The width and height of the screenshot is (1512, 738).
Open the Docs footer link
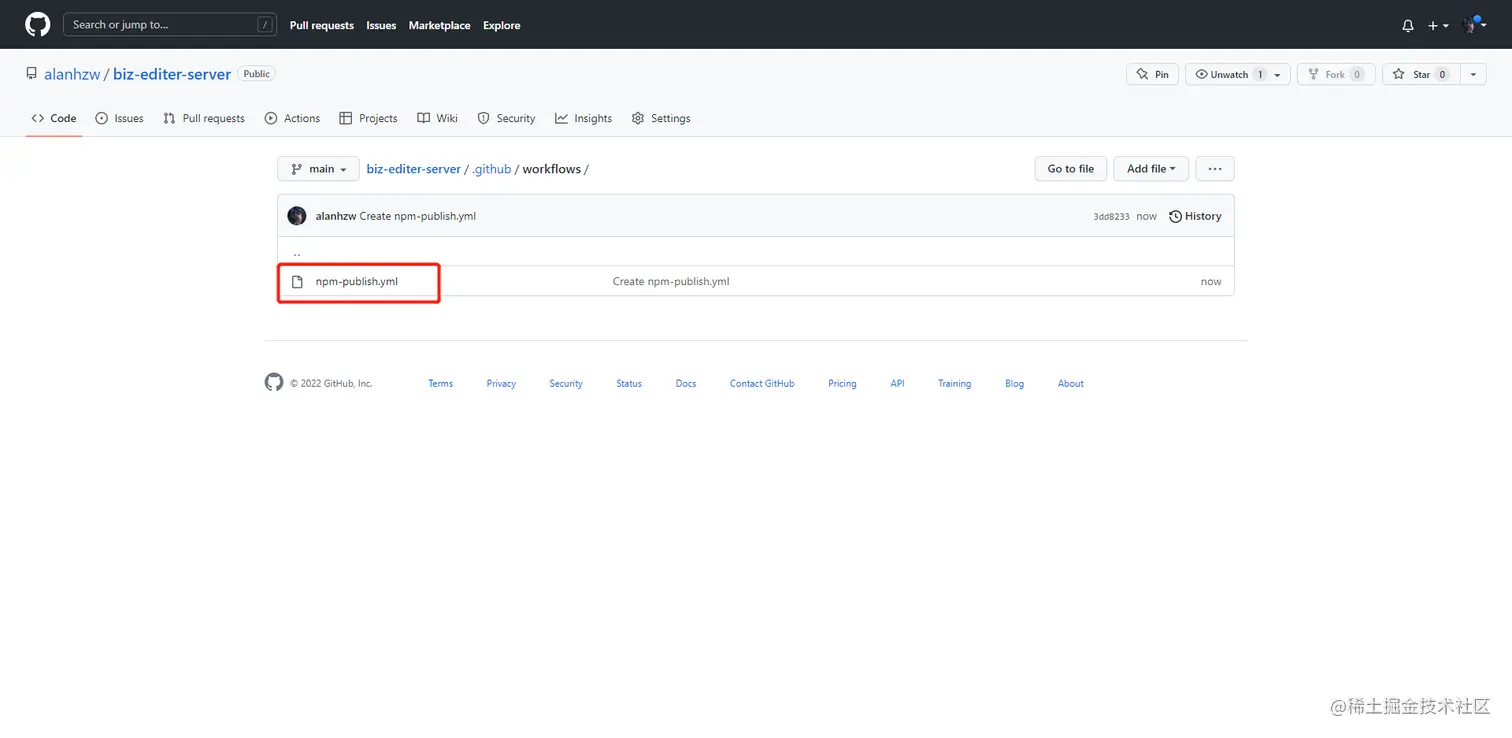[686, 384]
